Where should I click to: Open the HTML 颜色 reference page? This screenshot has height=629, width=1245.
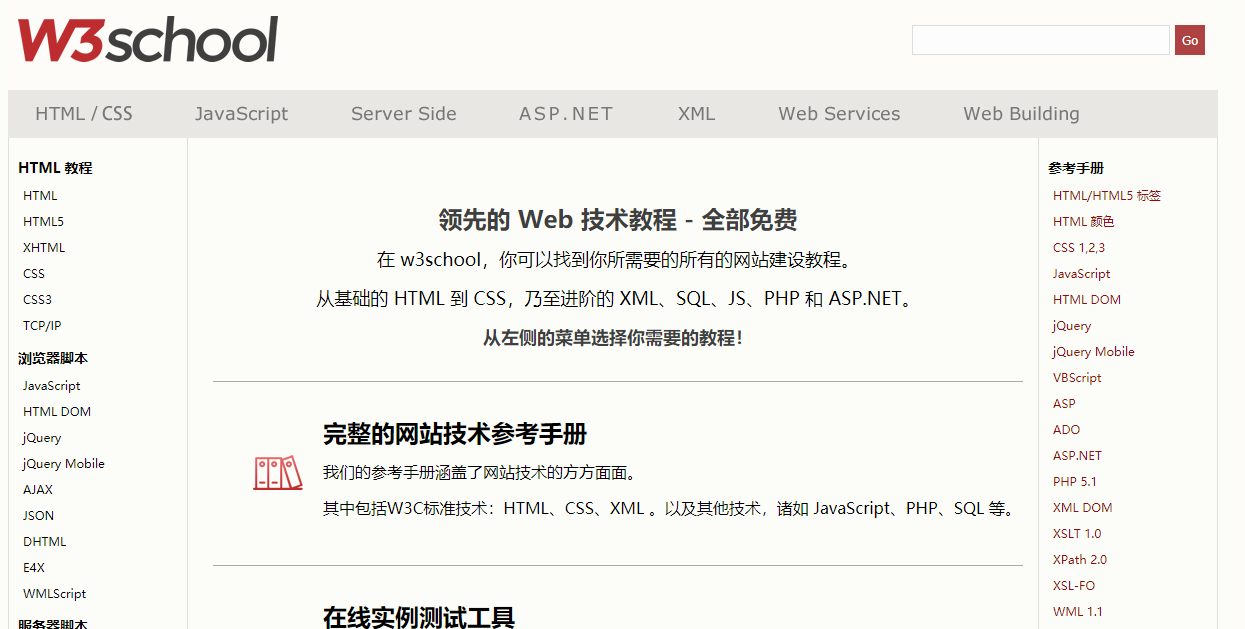click(1087, 221)
